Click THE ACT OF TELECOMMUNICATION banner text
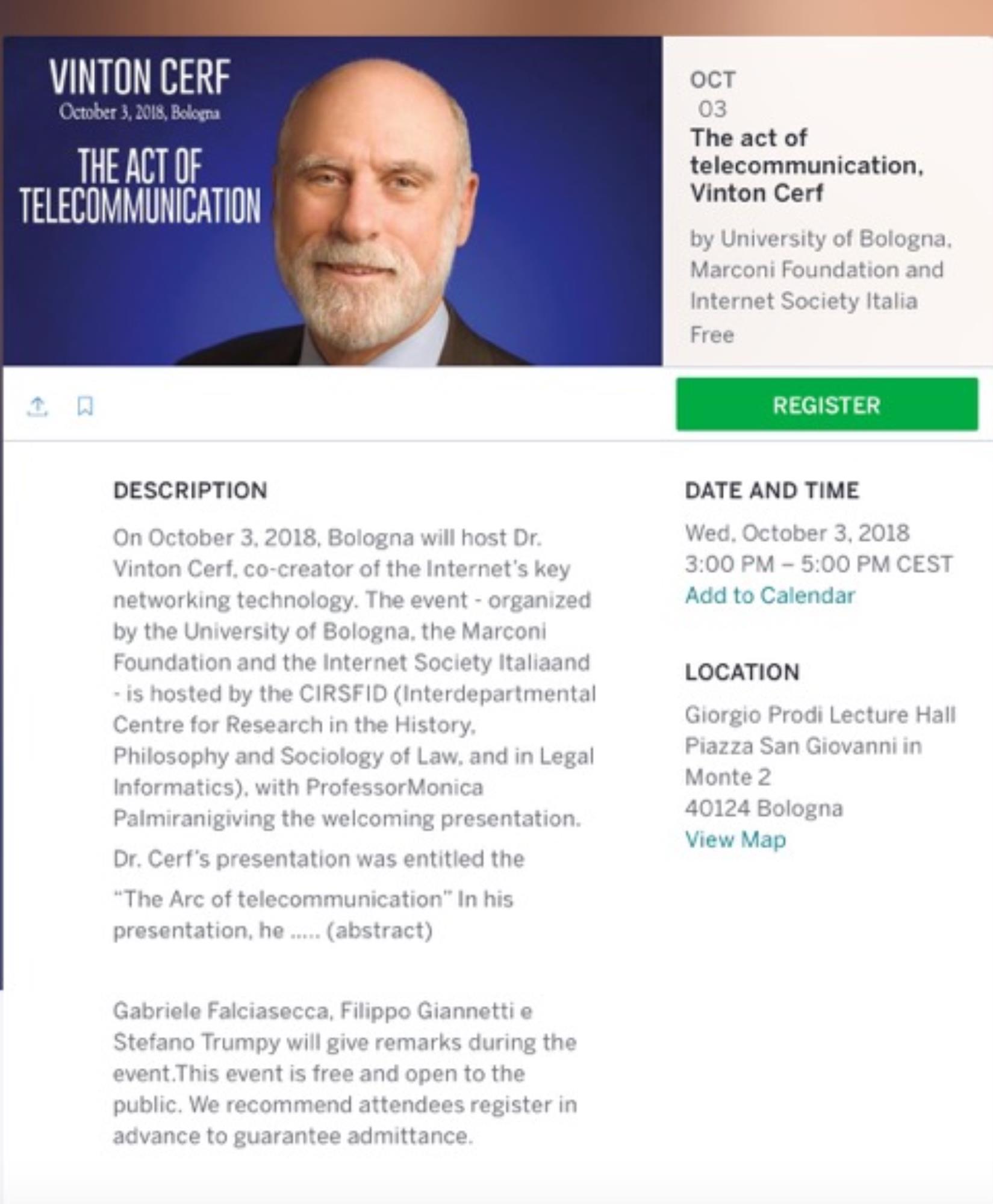This screenshot has height=1204, width=993. 140,187
